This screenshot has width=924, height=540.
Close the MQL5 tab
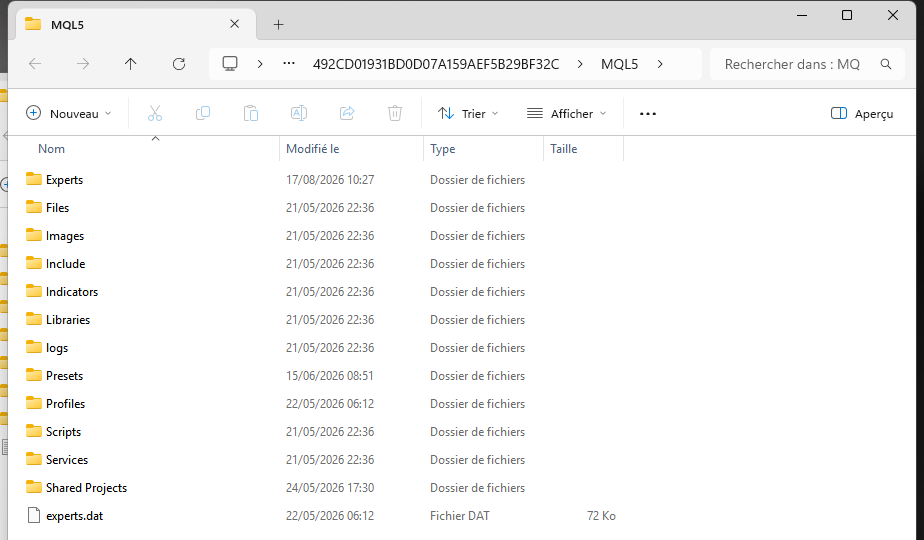[x=235, y=24]
